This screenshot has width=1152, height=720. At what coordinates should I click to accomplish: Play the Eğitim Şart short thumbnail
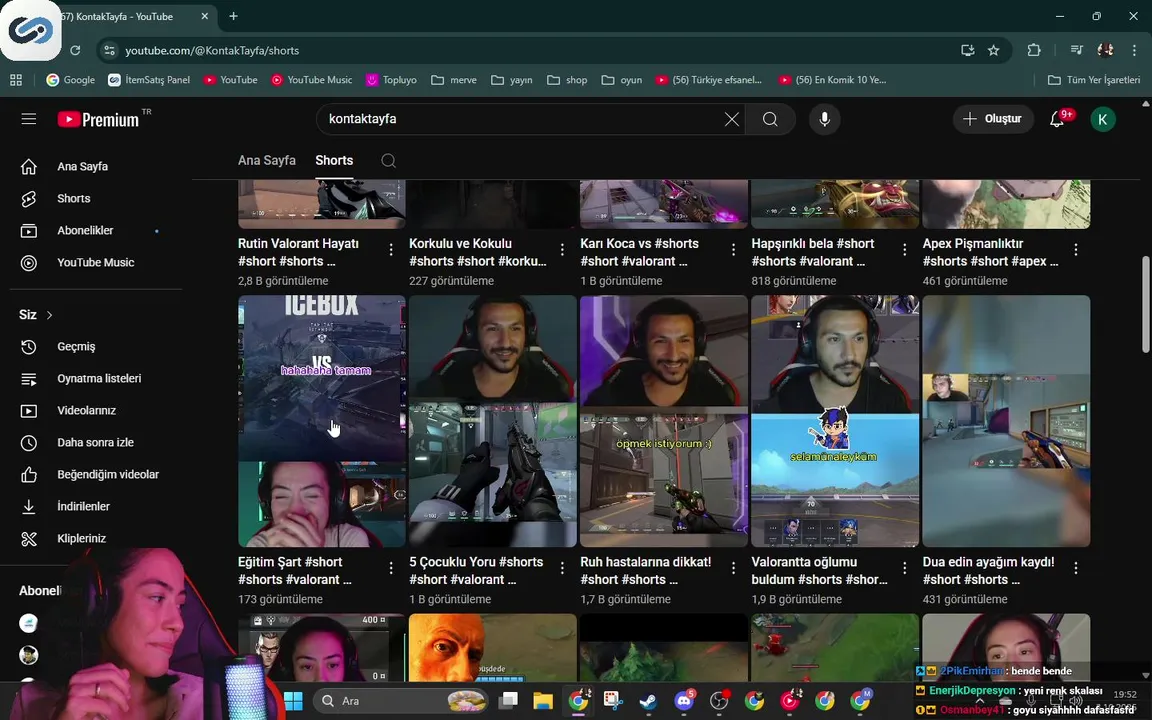pos(322,421)
